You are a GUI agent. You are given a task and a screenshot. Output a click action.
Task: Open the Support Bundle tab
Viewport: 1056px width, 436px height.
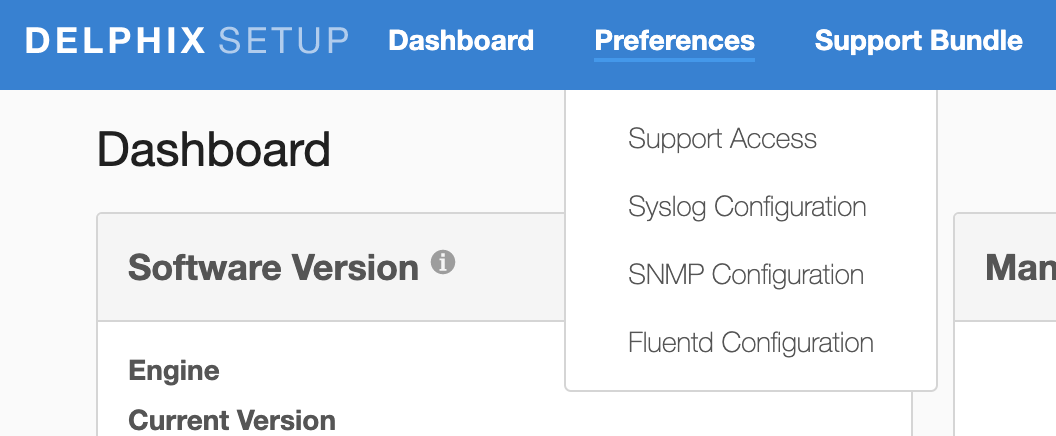pyautogui.click(x=918, y=41)
